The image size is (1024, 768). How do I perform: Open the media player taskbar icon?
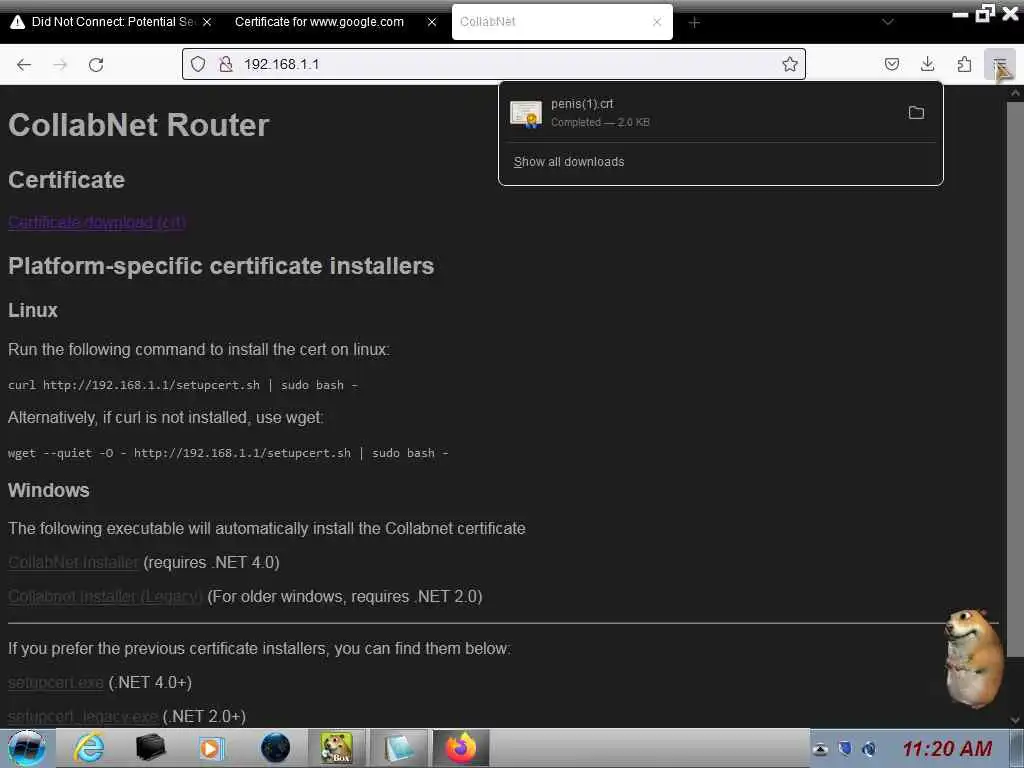pos(211,748)
